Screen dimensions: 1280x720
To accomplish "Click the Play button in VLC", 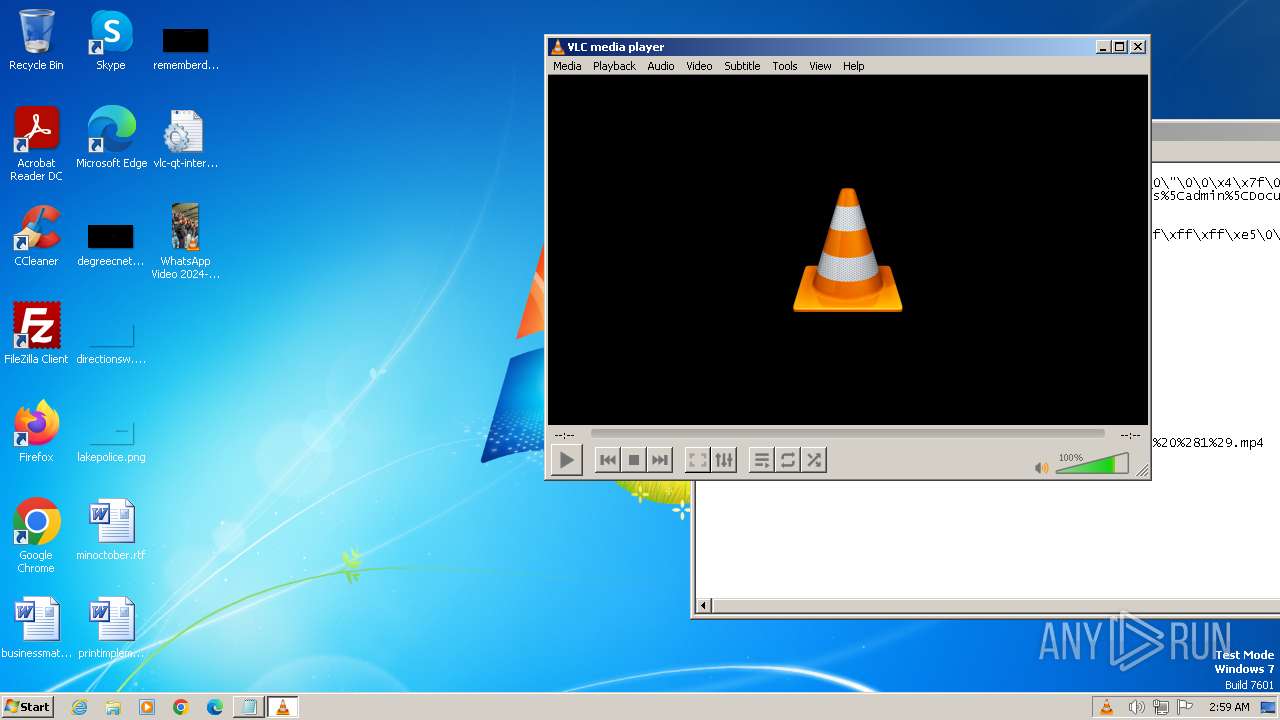I will [566, 460].
